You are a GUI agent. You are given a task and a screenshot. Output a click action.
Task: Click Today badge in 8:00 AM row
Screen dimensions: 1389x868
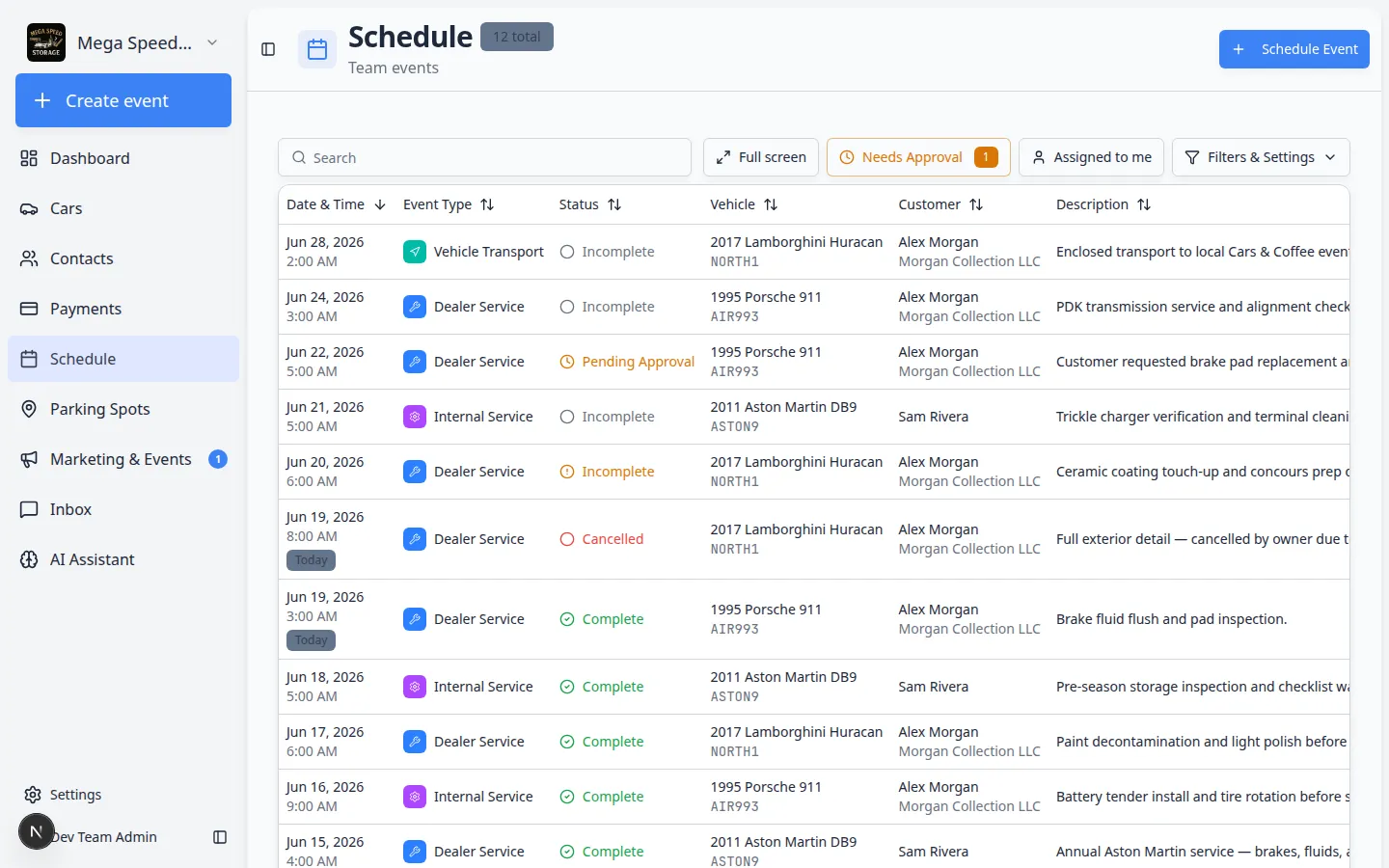pos(311,560)
